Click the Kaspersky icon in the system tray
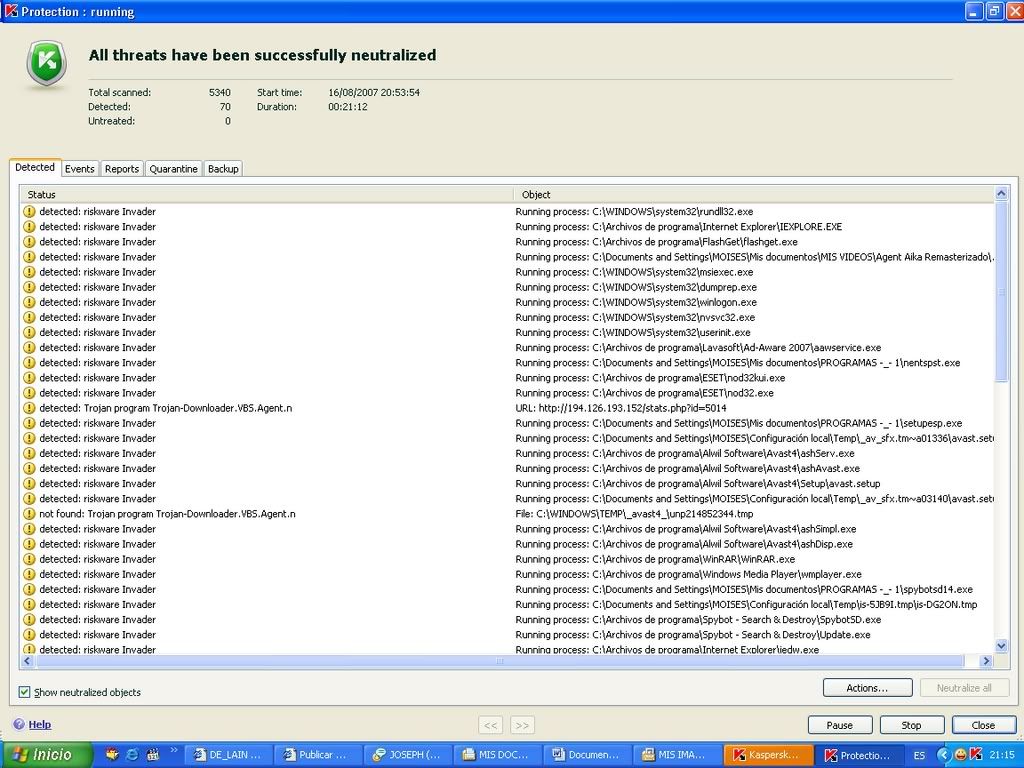This screenshot has height=768, width=1024. [976, 755]
